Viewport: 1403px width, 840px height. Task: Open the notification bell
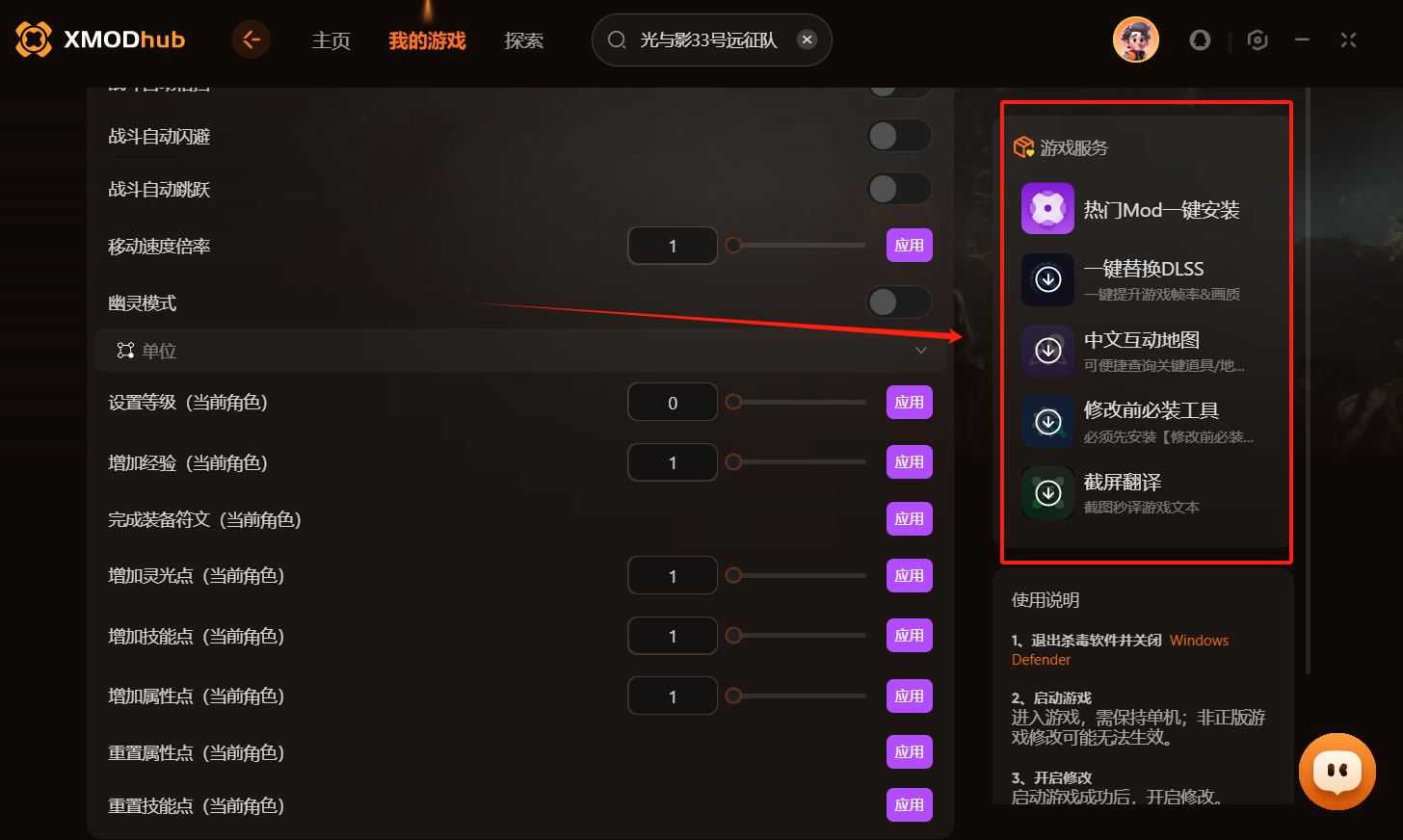(1200, 39)
